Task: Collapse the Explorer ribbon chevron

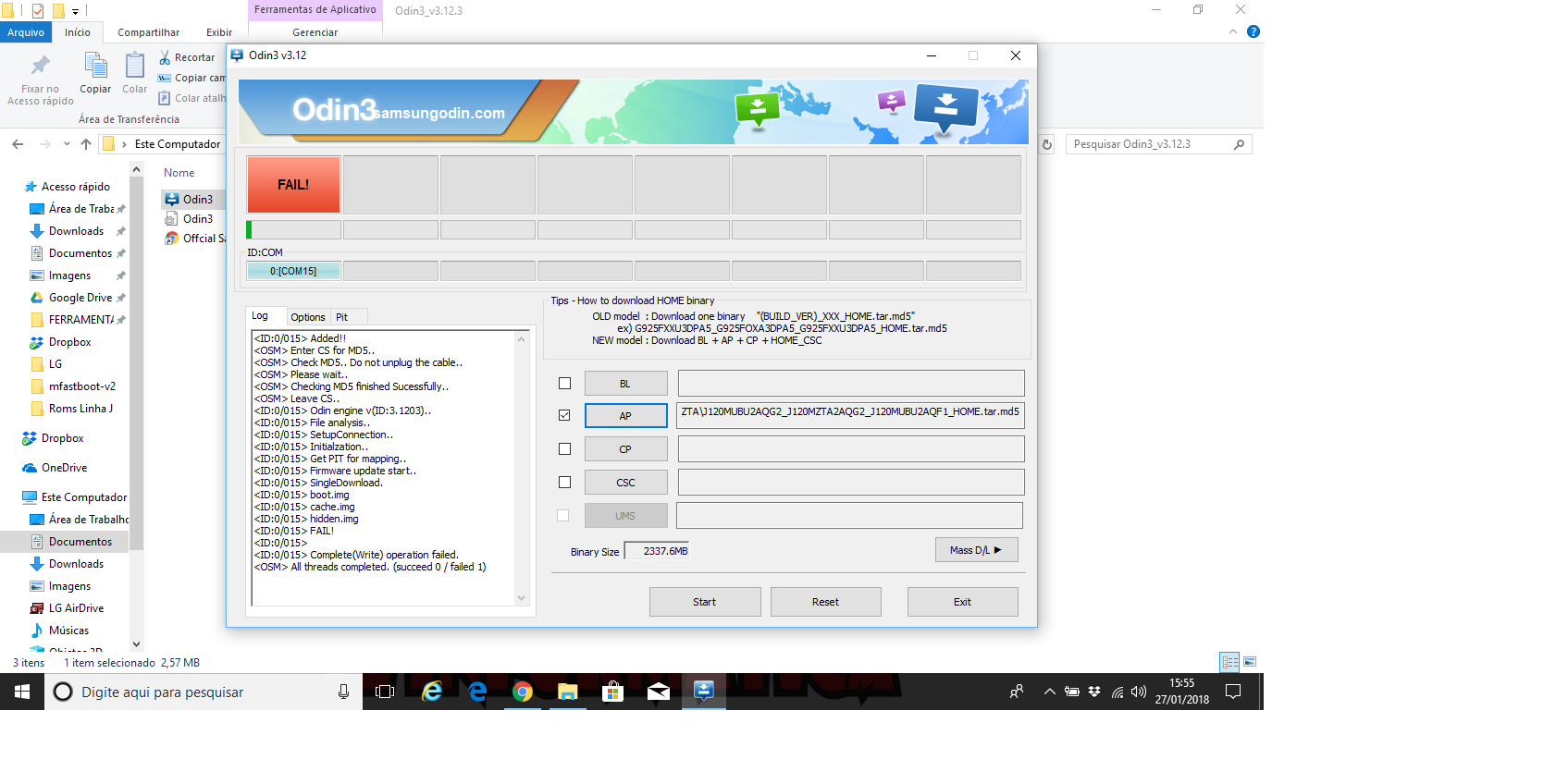Action: (1233, 31)
